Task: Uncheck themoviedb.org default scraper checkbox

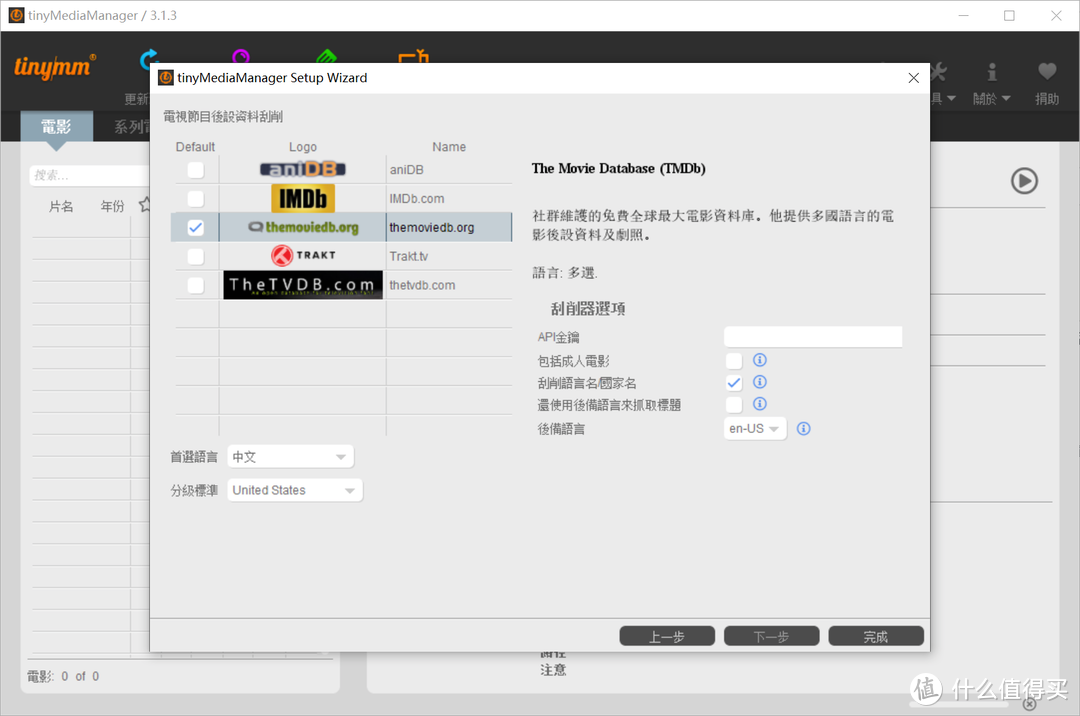Action: (196, 228)
